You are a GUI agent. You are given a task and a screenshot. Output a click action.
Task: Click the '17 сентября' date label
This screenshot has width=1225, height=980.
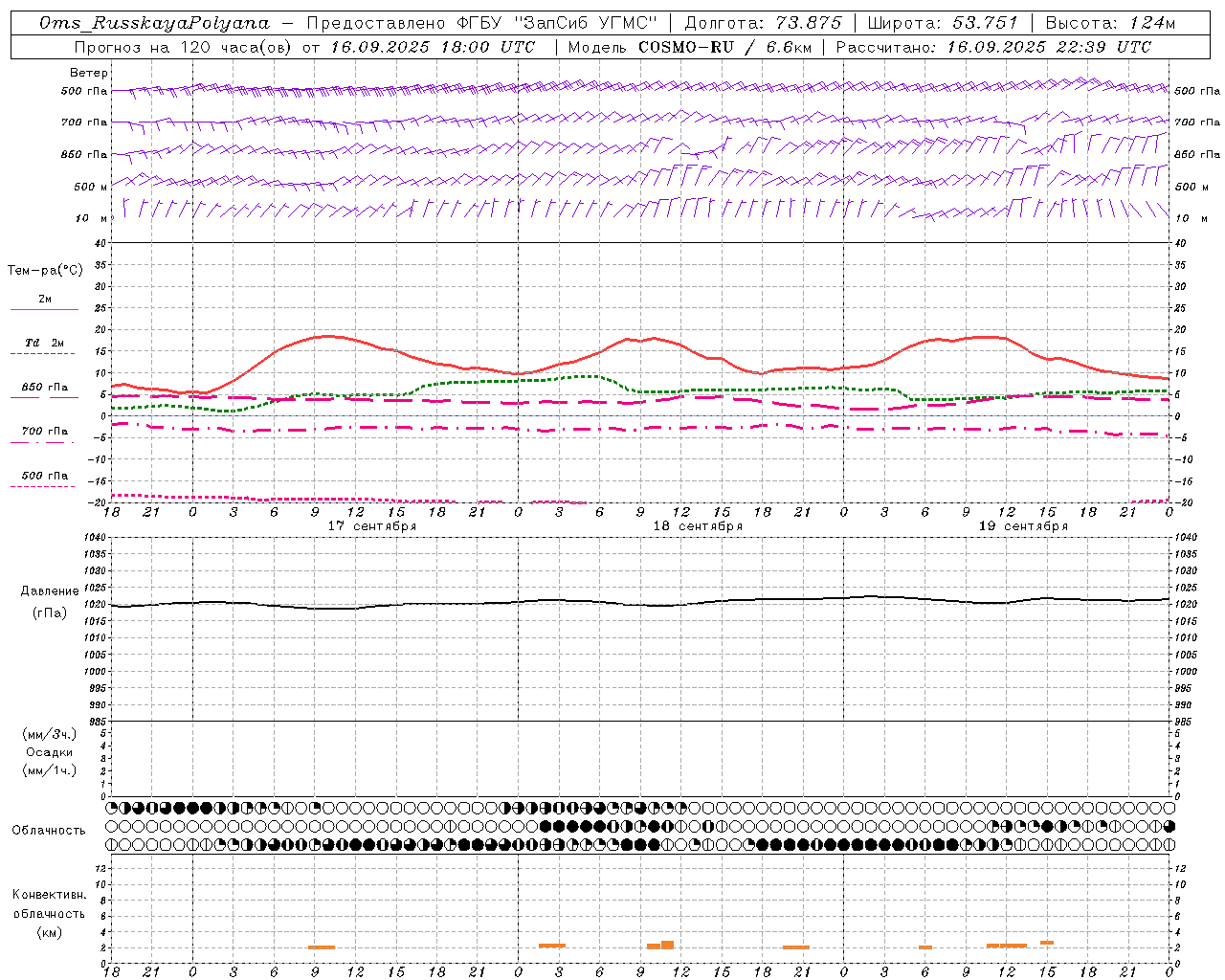tap(372, 526)
